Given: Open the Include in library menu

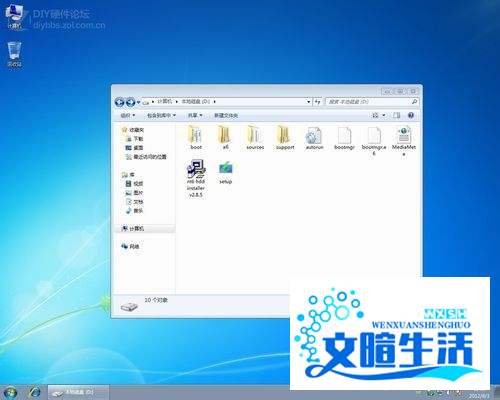Looking at the screenshot, I should pos(161,115).
